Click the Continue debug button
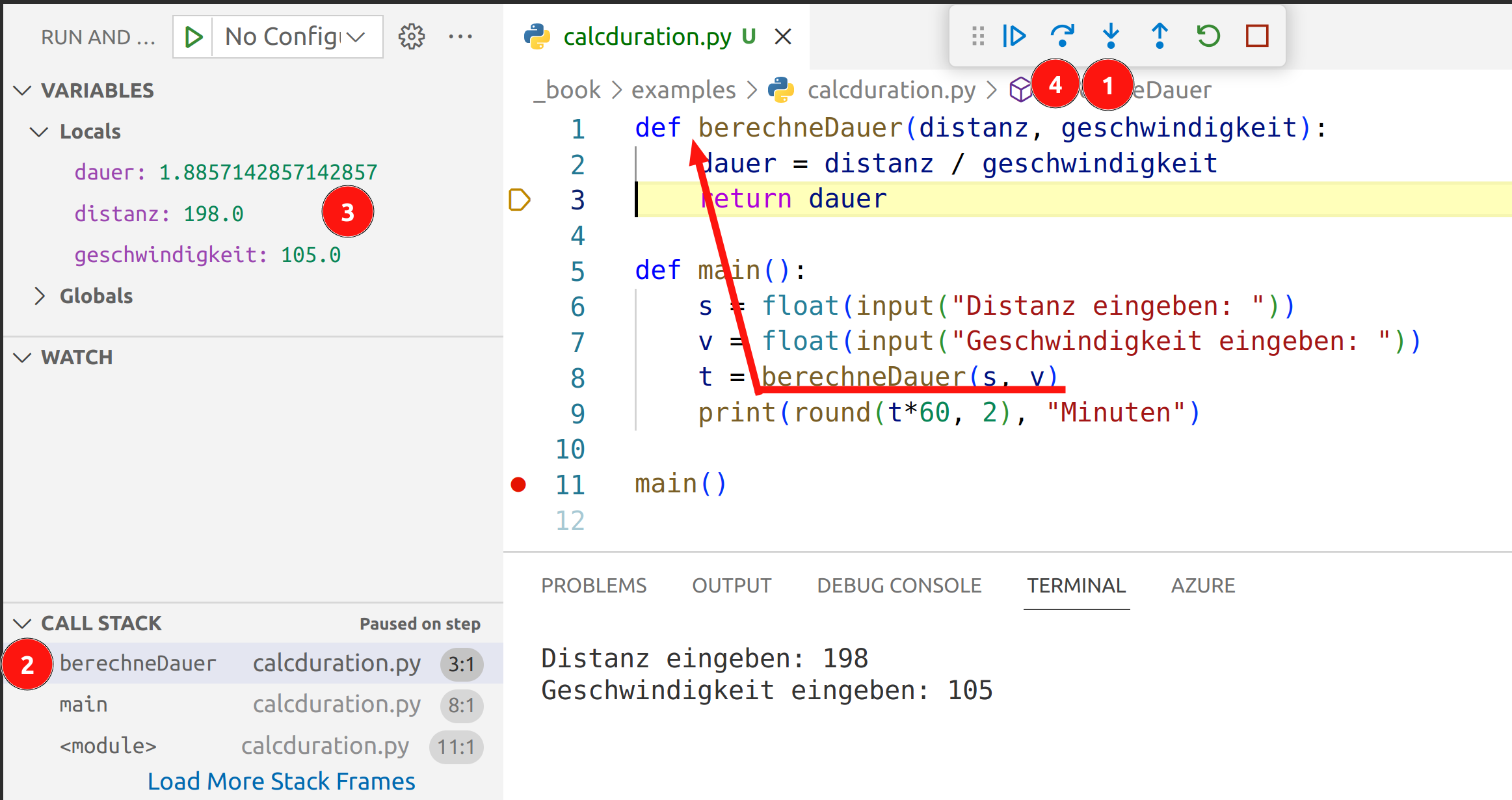Viewport: 1512px width, 800px height. pyautogui.click(x=1014, y=36)
